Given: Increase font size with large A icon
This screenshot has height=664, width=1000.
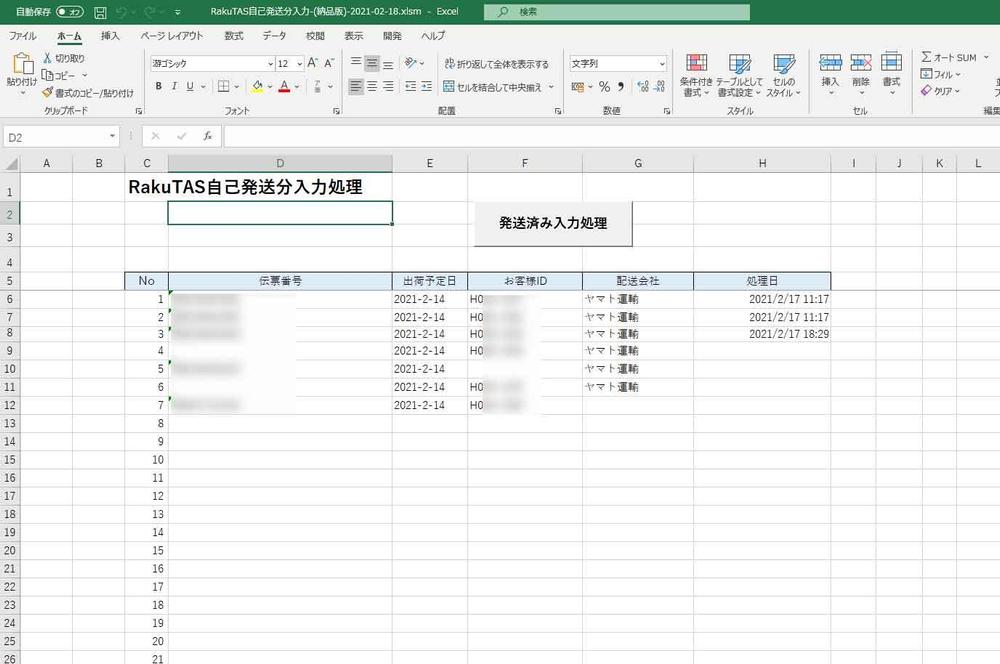Looking at the screenshot, I should (312, 63).
